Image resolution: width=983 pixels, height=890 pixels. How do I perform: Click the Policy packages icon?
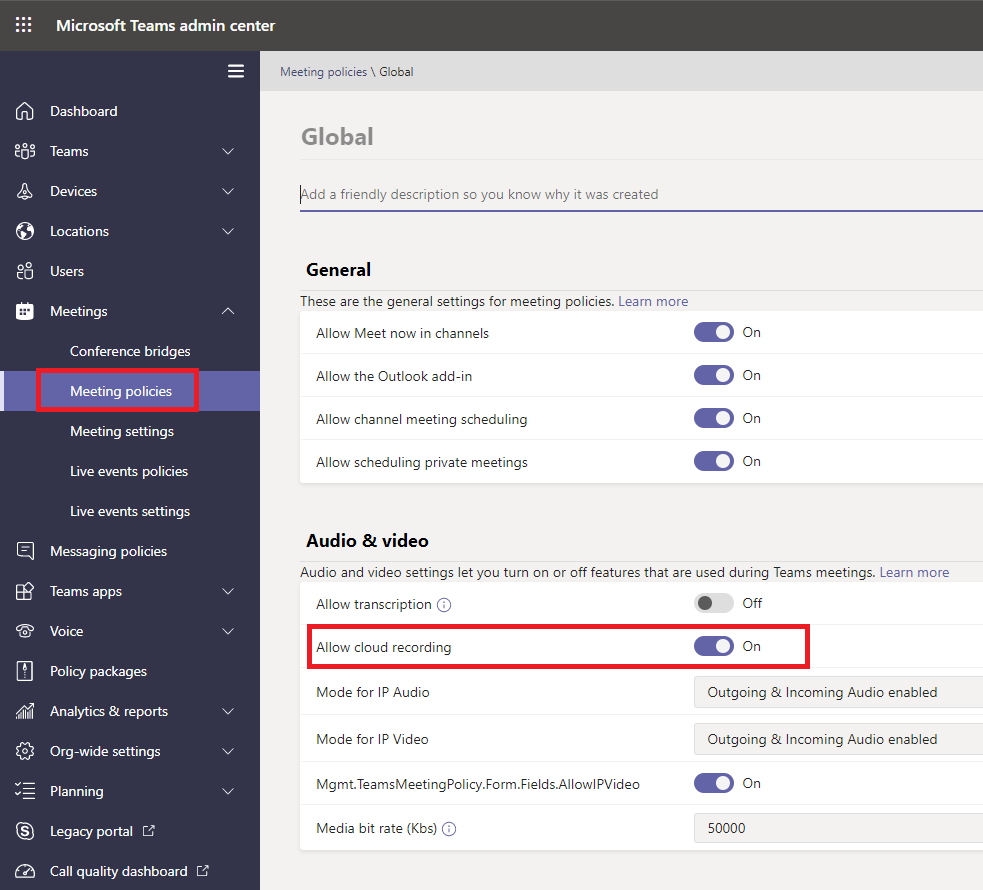pos(24,671)
